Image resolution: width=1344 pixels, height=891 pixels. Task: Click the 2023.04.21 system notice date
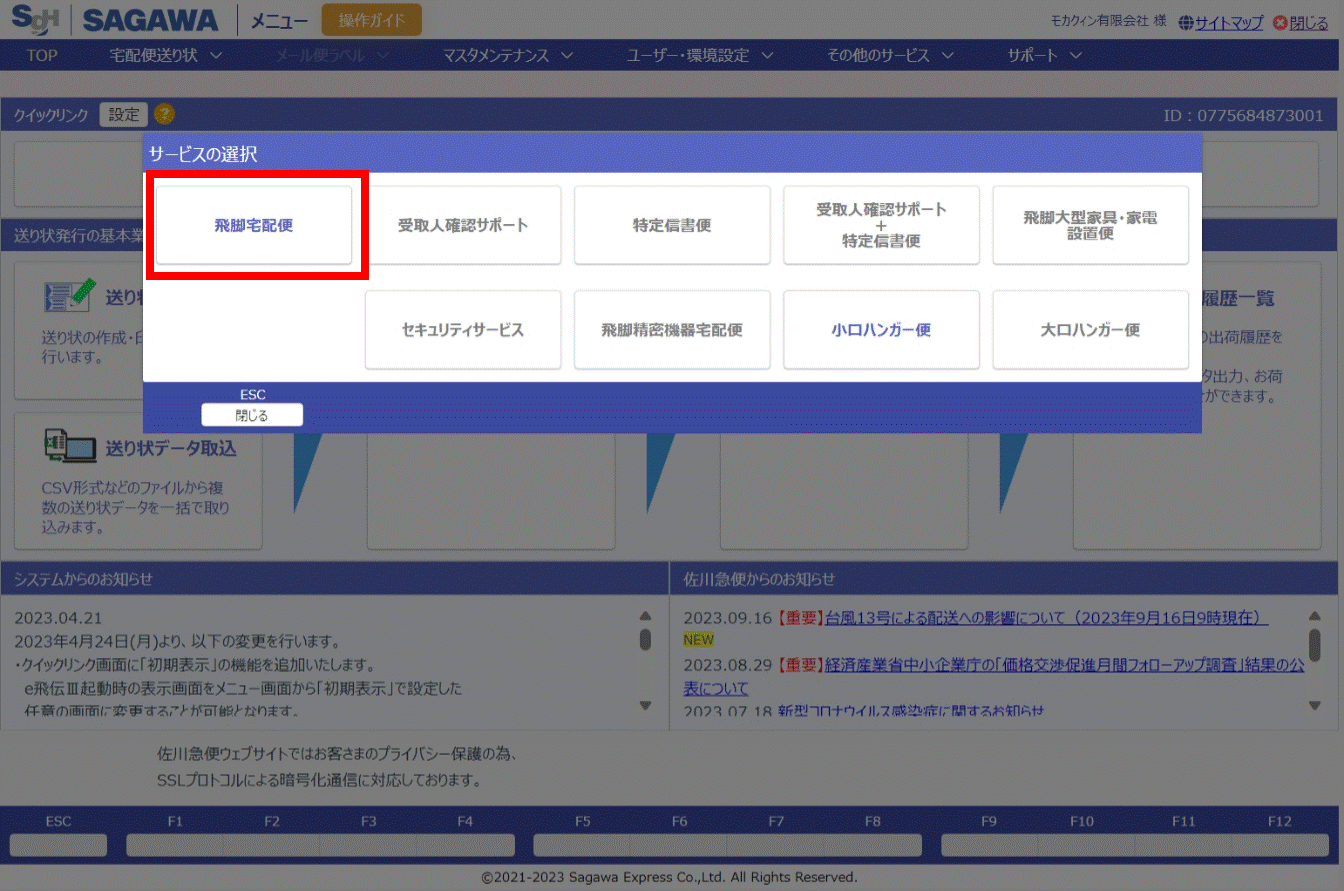(58, 618)
